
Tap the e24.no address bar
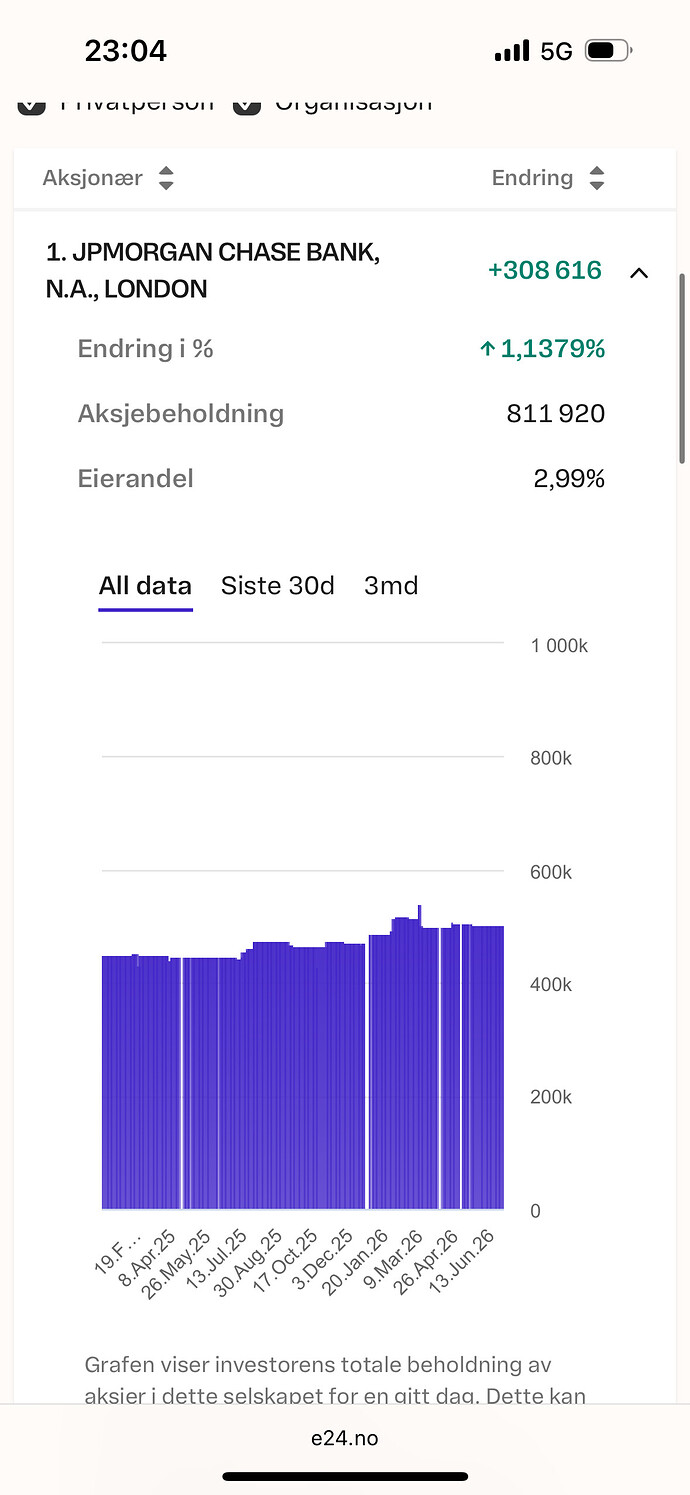click(x=345, y=1438)
